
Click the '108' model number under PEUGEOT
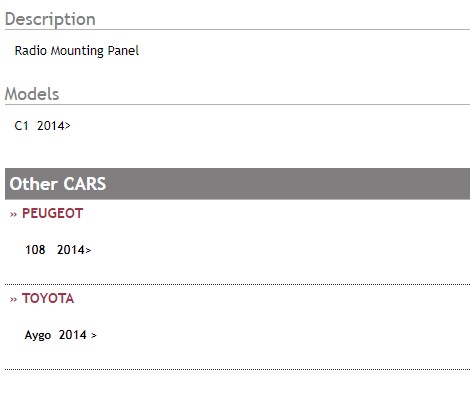35,250
